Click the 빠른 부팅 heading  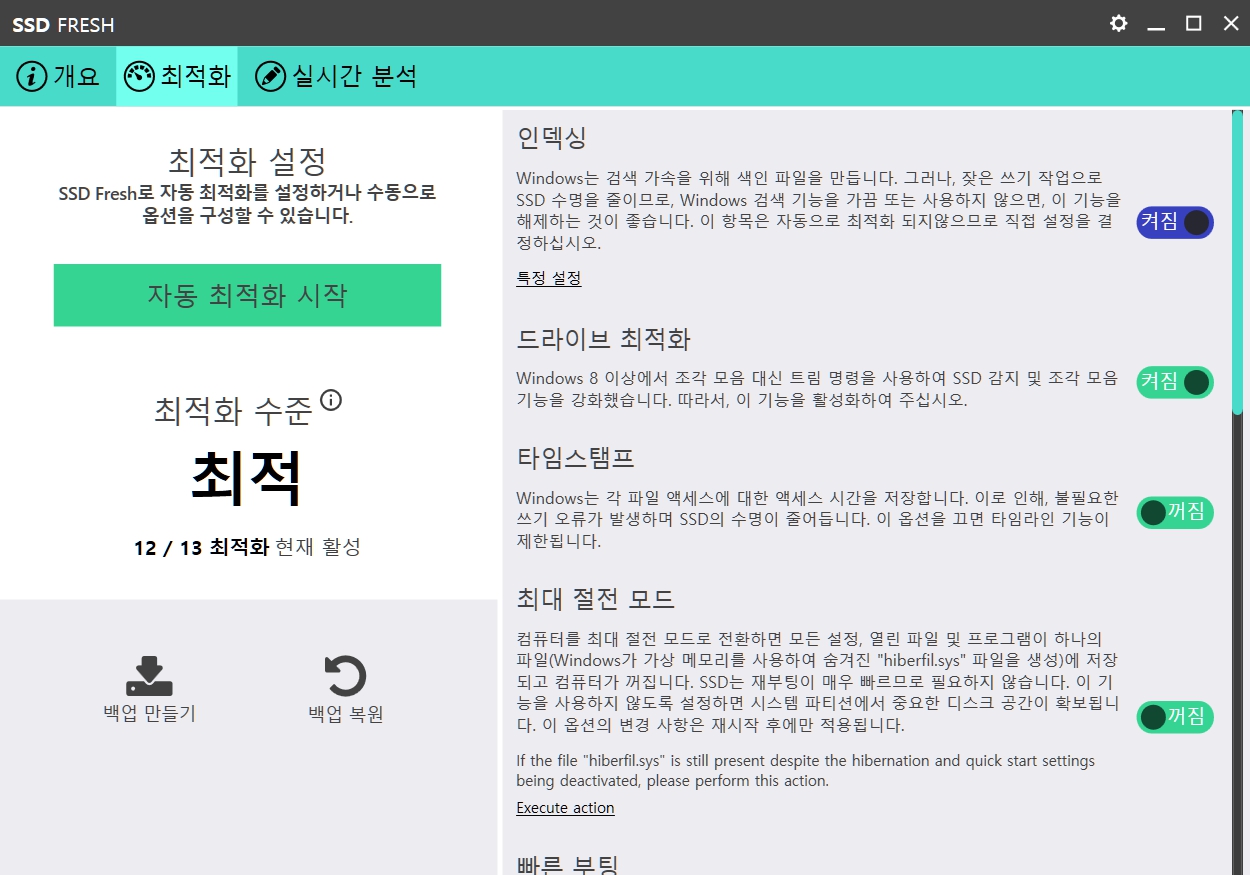tap(568, 864)
